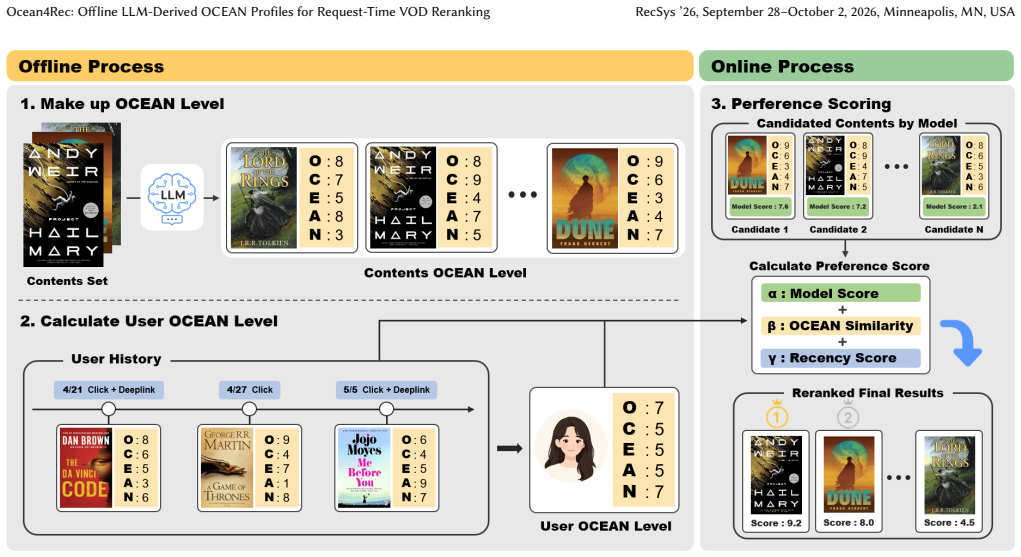1021x557 pixels.
Task: Click OCEAN scores beside The Da Vinci Code
Action: coord(136,468)
